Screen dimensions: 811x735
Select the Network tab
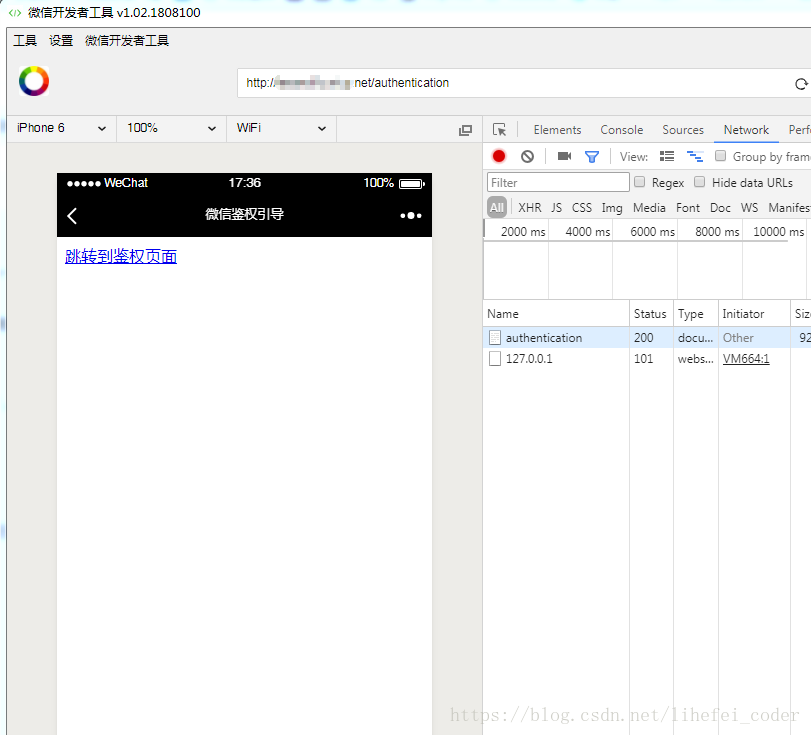[746, 130]
